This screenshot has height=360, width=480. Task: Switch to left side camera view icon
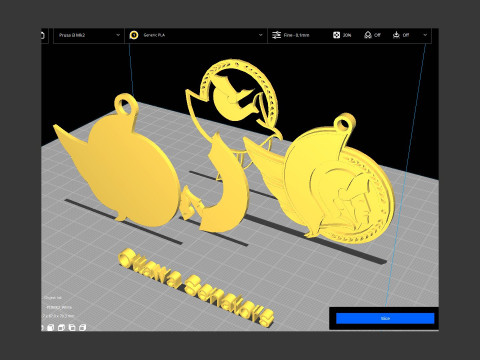coord(72,327)
